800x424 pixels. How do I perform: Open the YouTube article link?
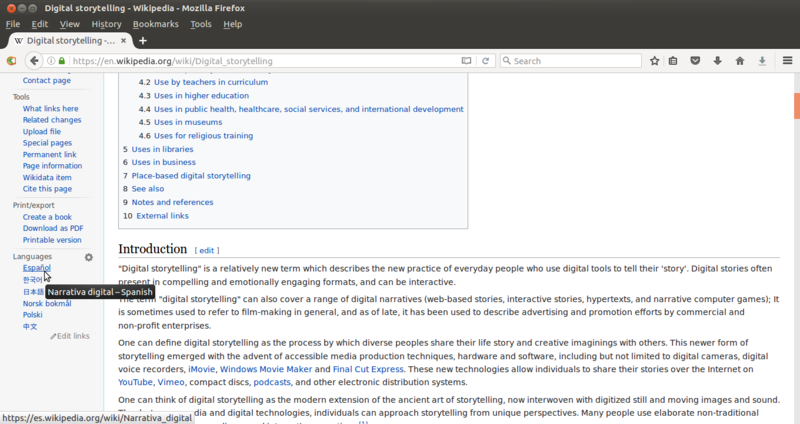point(135,382)
